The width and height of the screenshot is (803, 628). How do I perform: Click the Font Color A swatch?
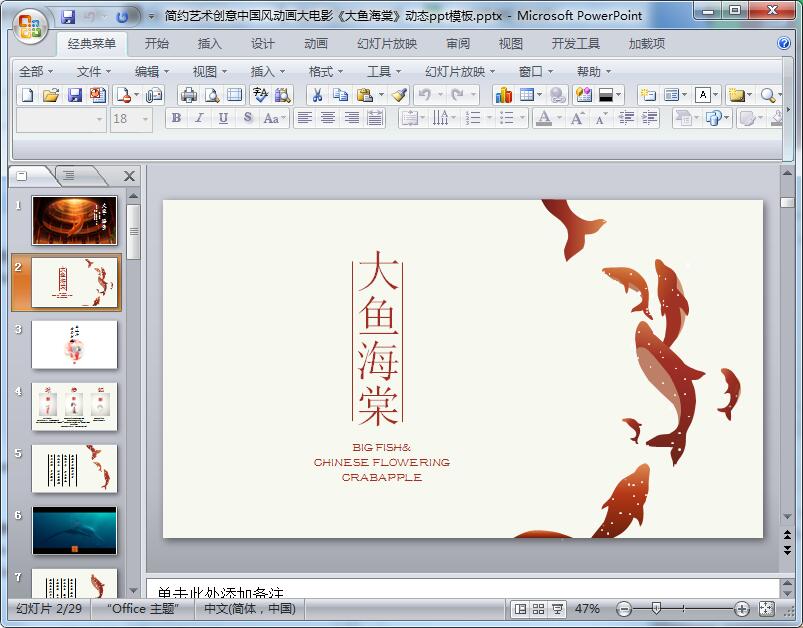(544, 118)
